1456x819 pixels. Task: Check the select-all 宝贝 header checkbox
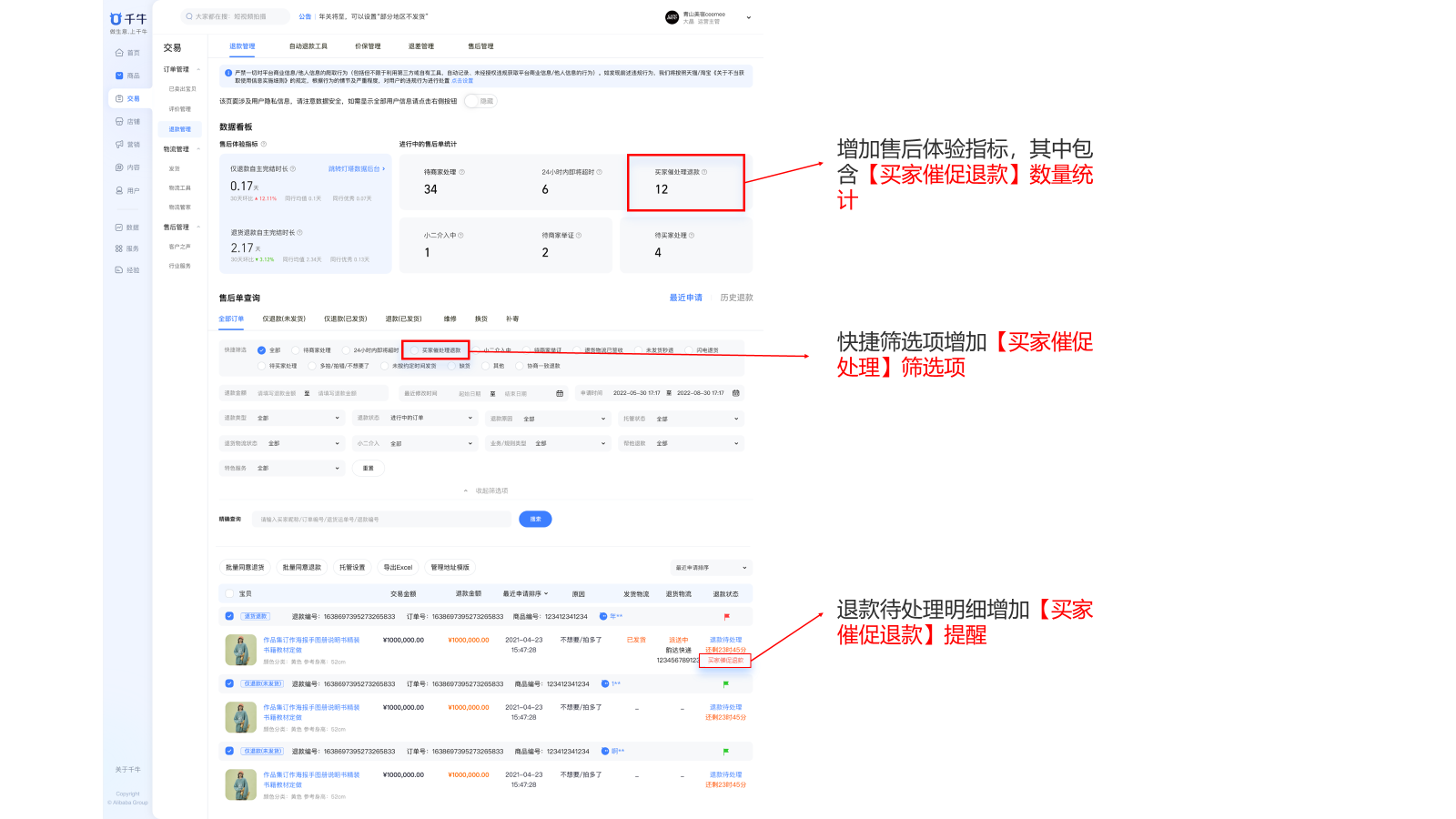coord(229,593)
